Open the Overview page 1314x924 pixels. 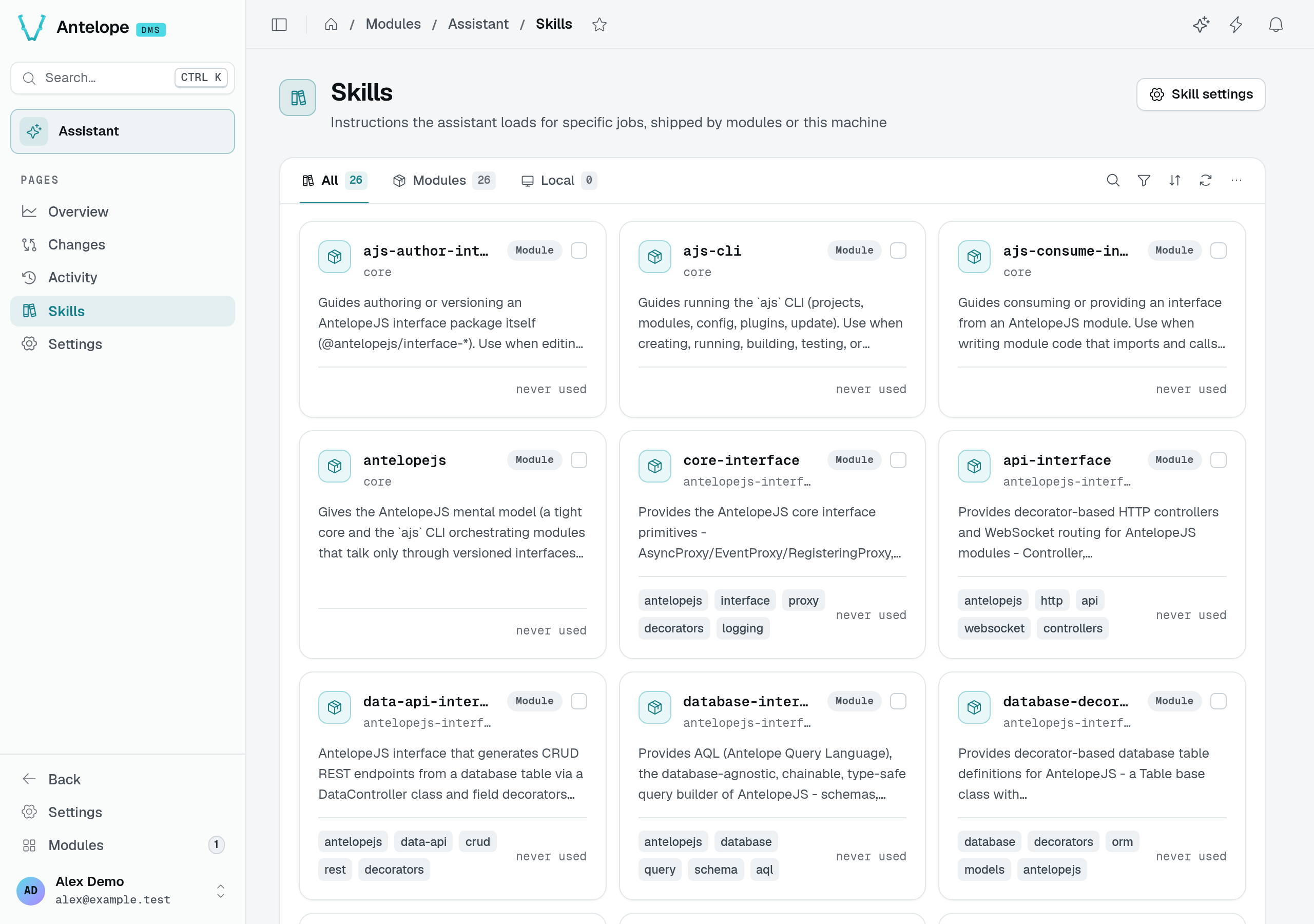[x=123, y=212]
